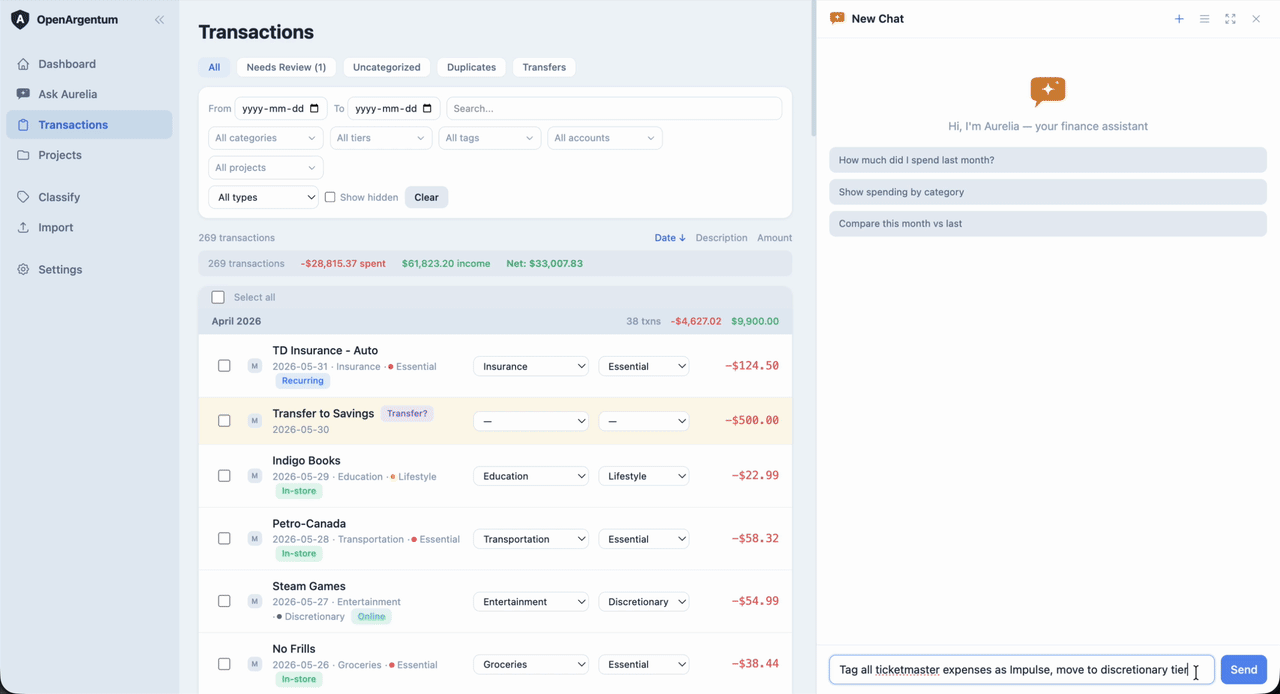Click the M badge on No Frills row

pos(254,664)
